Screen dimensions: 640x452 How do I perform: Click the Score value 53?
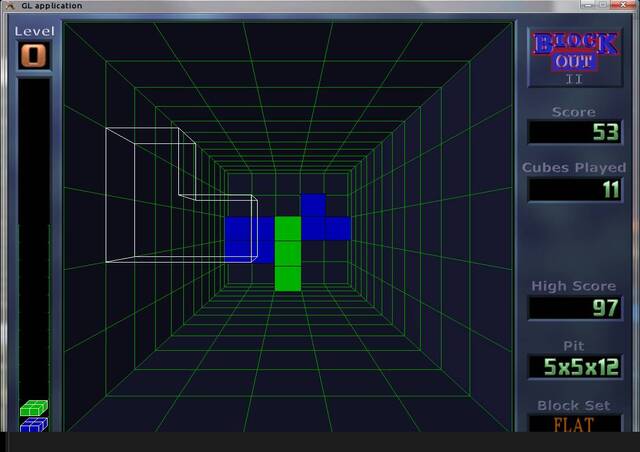tap(605, 132)
